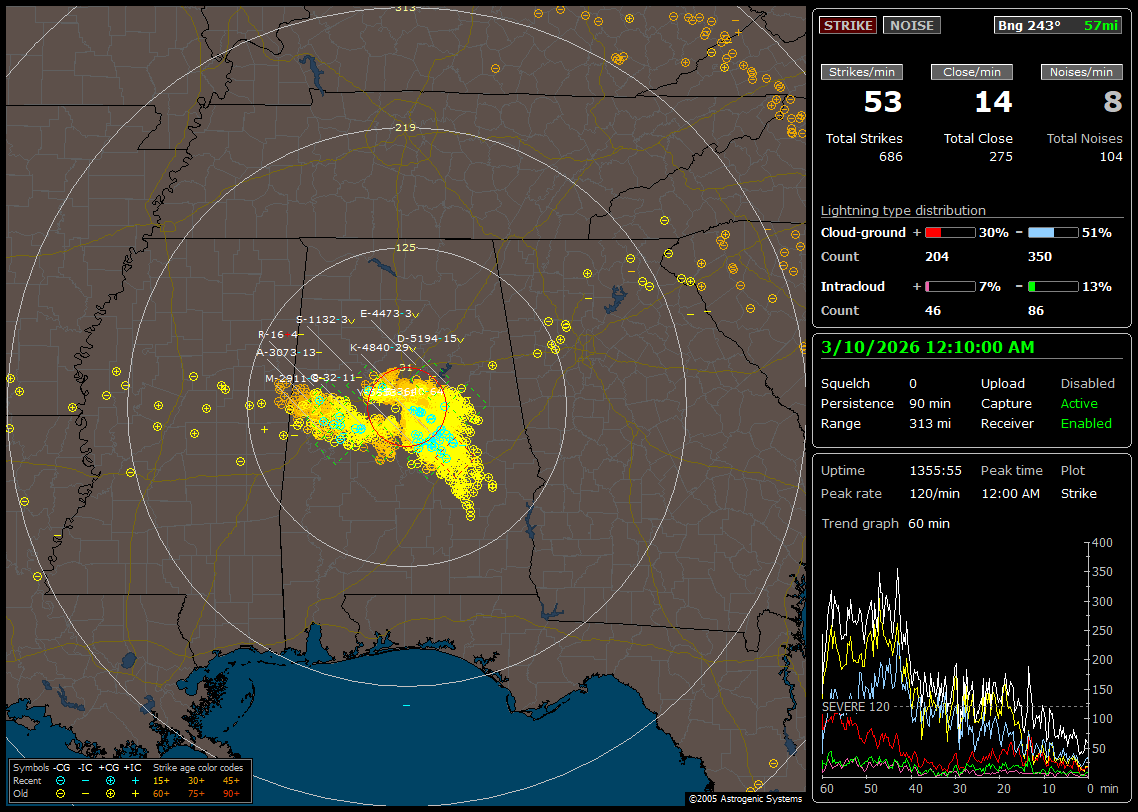1138x812 pixels.
Task: Click the recent -CG symbol in legend
Action: (x=60, y=780)
